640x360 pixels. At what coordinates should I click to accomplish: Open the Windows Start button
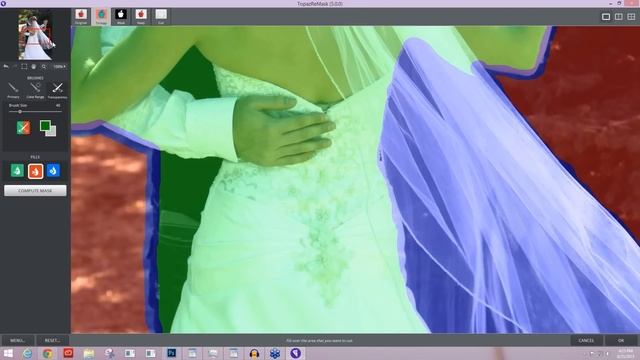pos(8,353)
